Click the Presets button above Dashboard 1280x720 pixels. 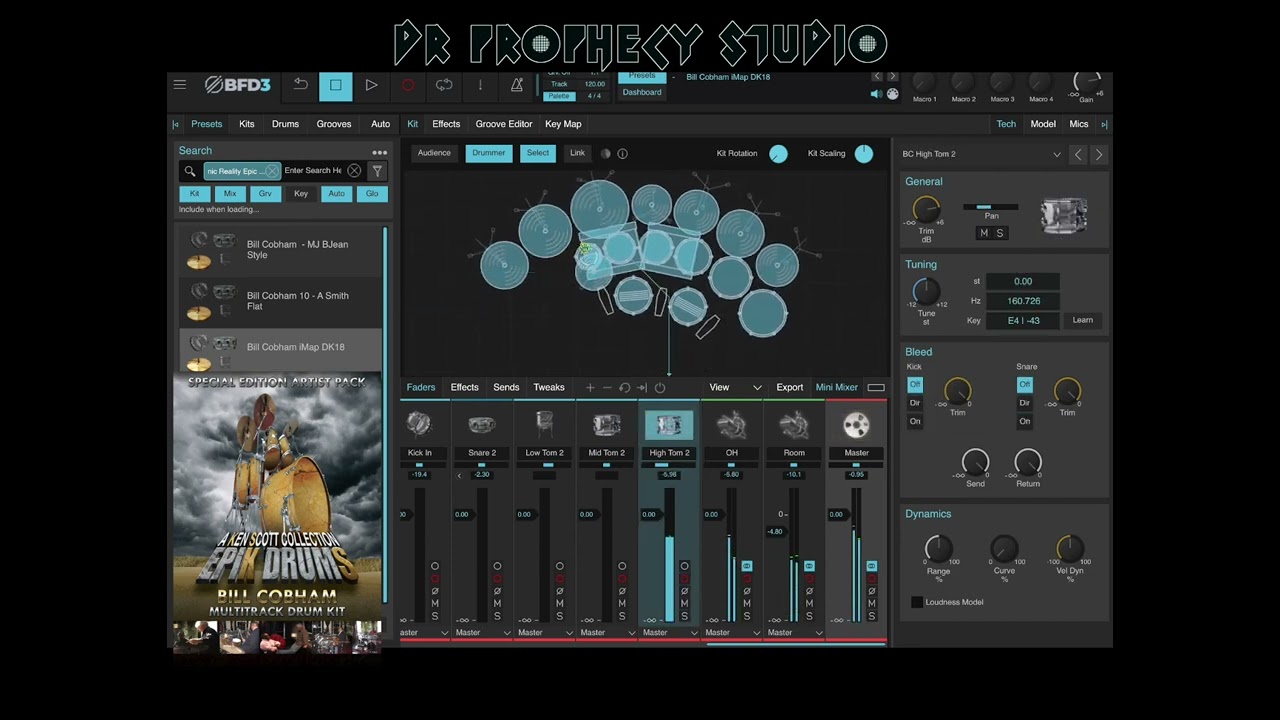[x=642, y=76]
